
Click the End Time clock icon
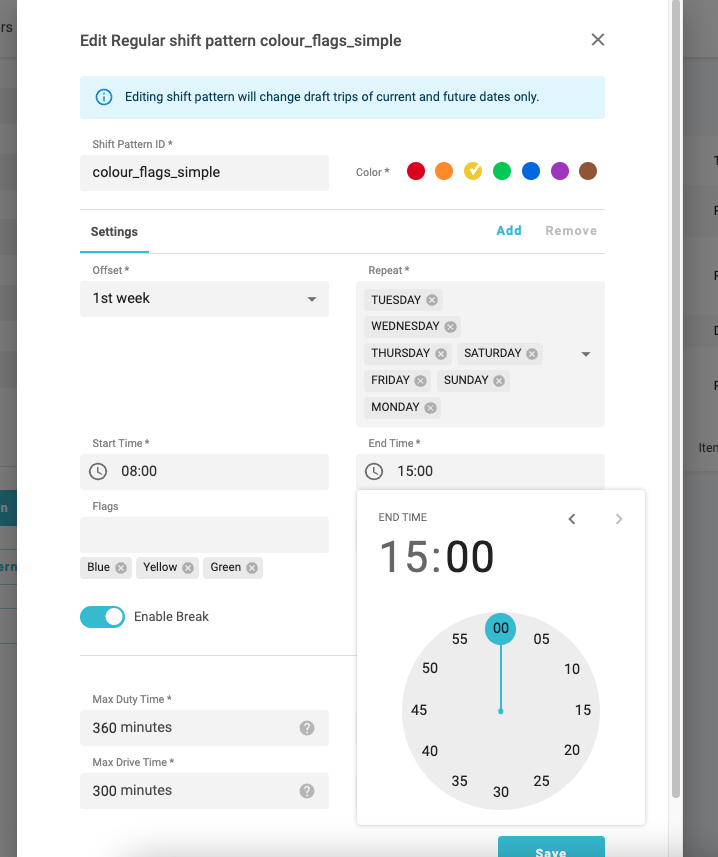[374, 471]
